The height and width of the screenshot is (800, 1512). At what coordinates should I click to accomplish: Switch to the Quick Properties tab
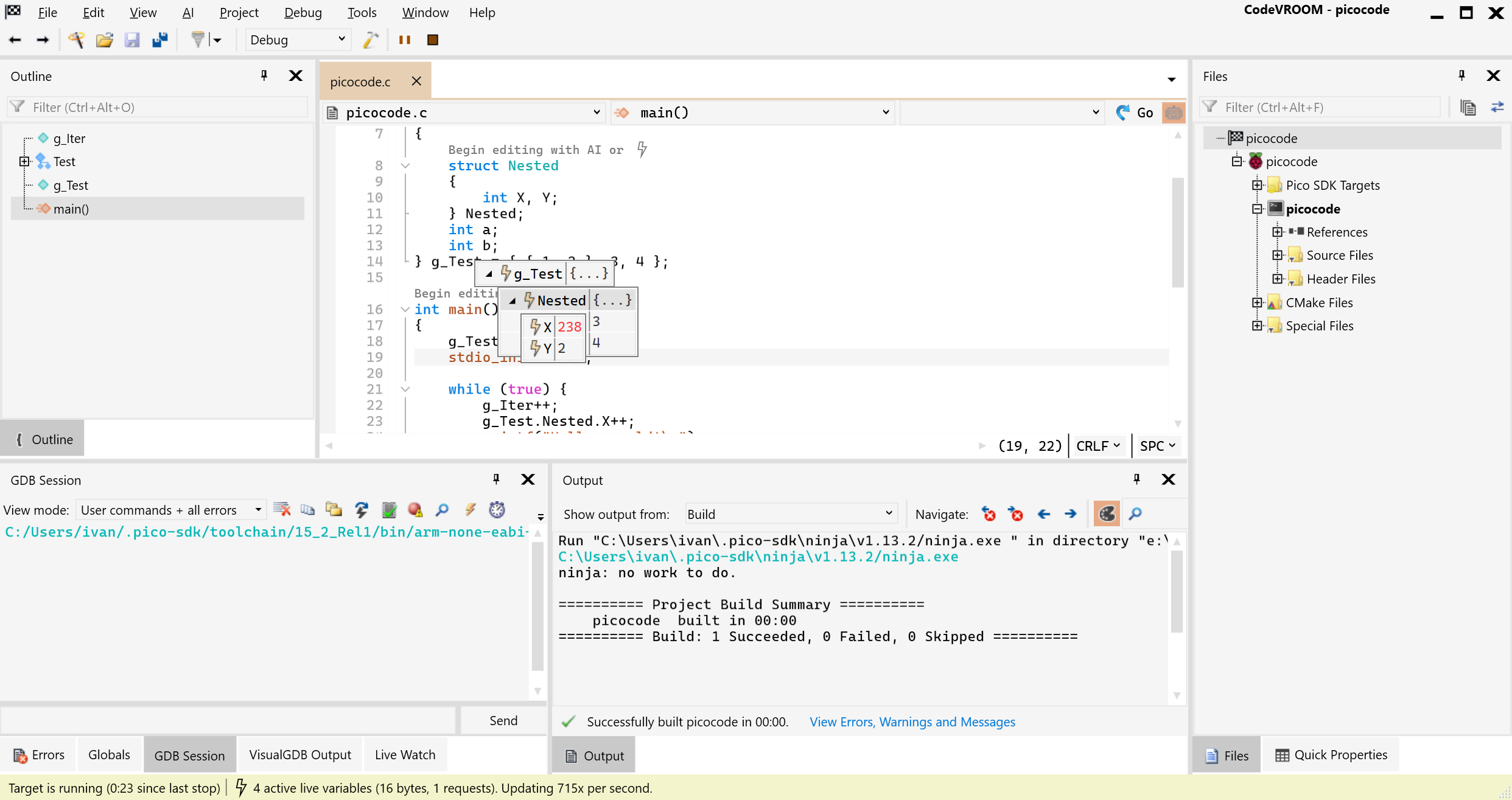pos(1331,755)
